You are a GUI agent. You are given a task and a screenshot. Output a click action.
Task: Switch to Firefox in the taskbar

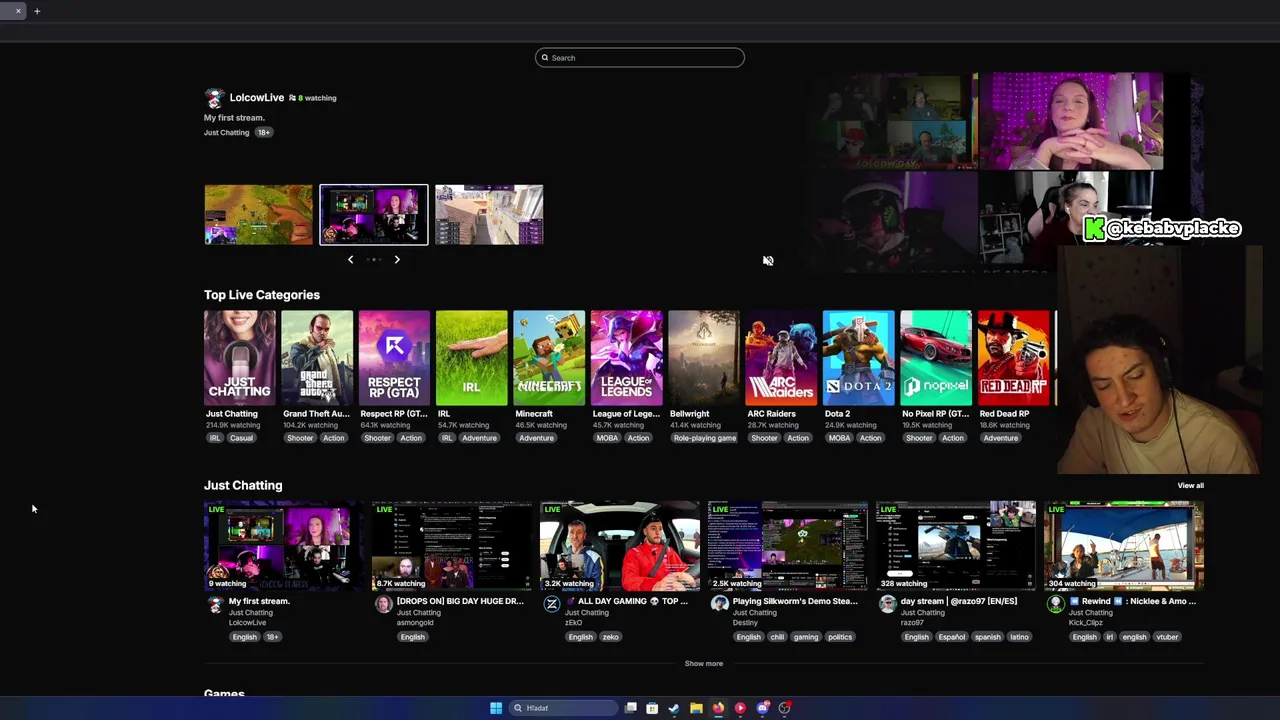coord(718,708)
